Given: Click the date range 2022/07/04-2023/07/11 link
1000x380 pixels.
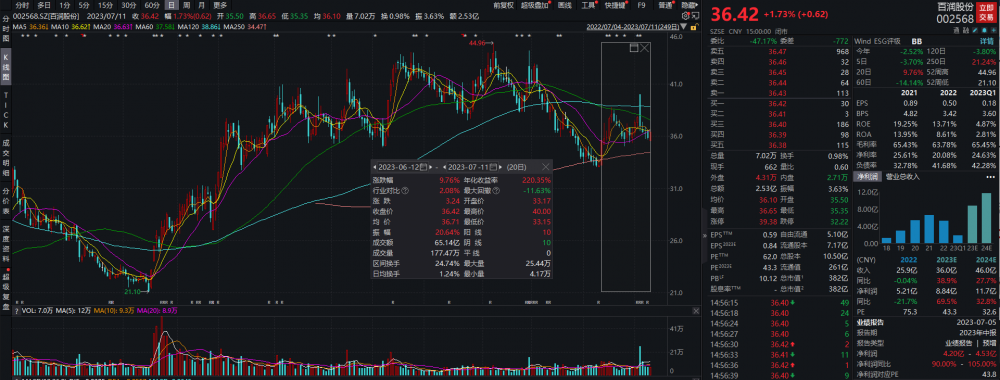Looking at the screenshot, I should point(633,27).
